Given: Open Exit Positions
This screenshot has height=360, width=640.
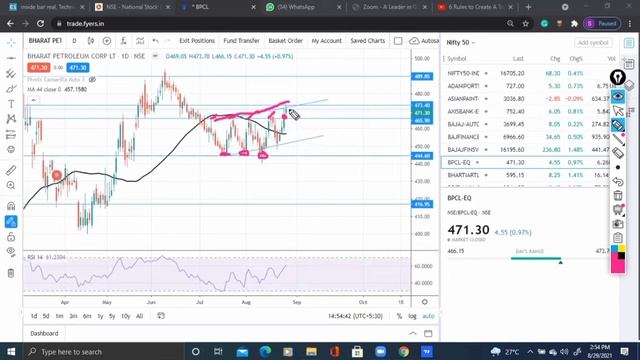Looking at the screenshot, I should click(x=197, y=41).
